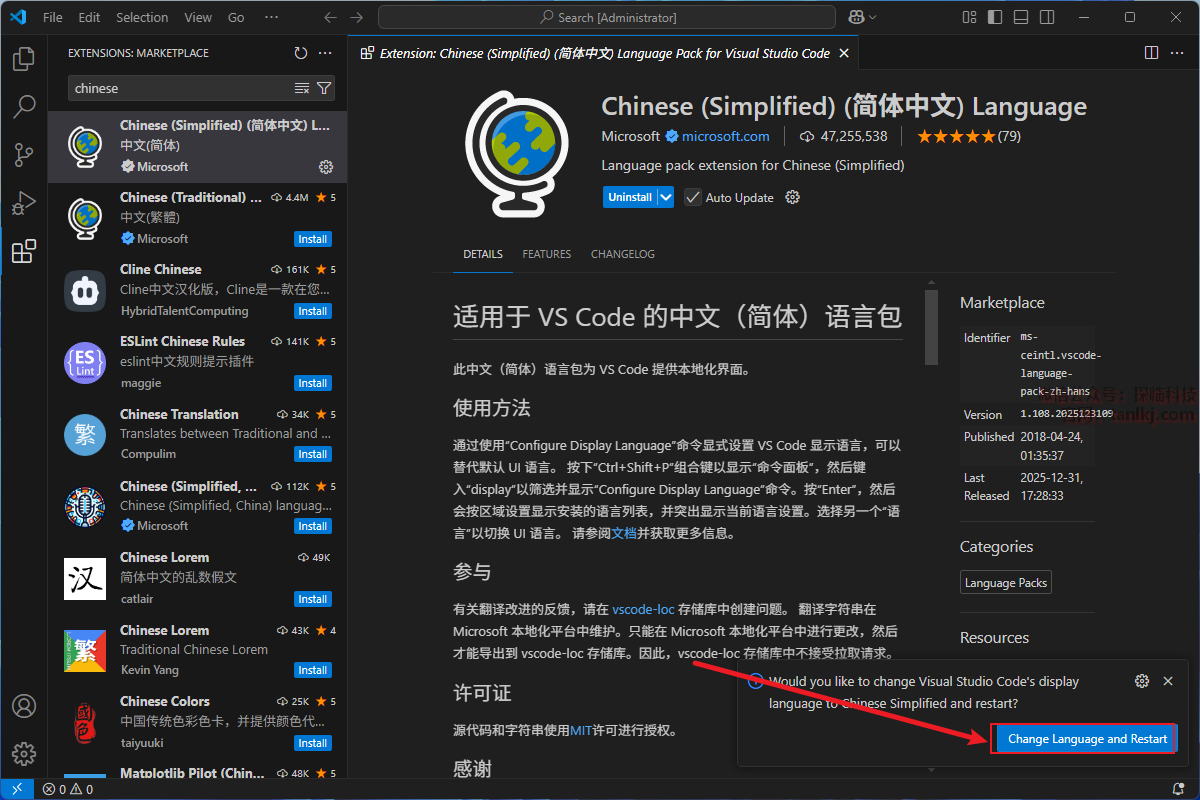Toggle primary side bar layout button
The height and width of the screenshot is (800, 1200).
click(x=993, y=17)
